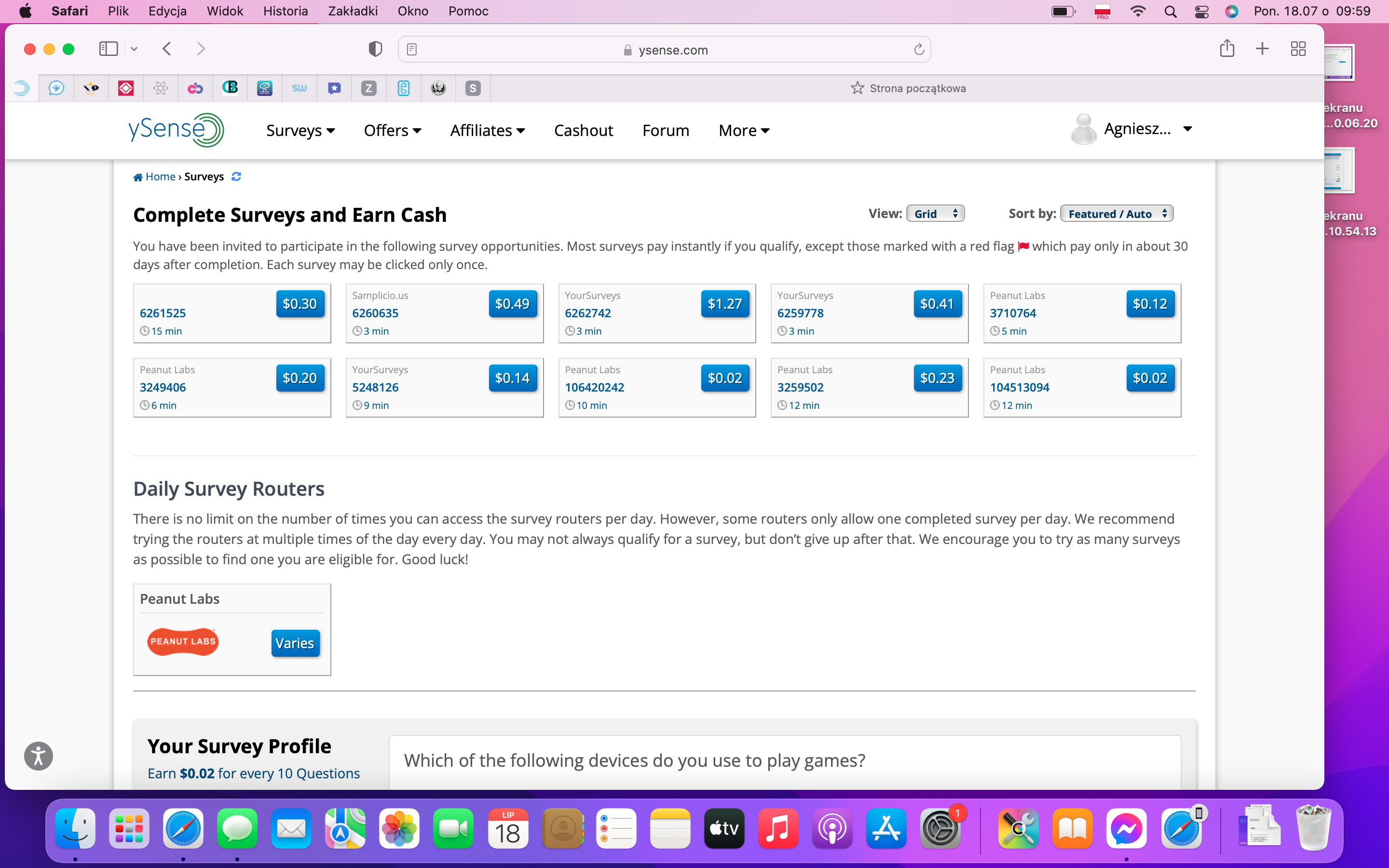This screenshot has width=1389, height=868.
Task: Expand the sidebar options chevron in Safari
Action: [134, 49]
